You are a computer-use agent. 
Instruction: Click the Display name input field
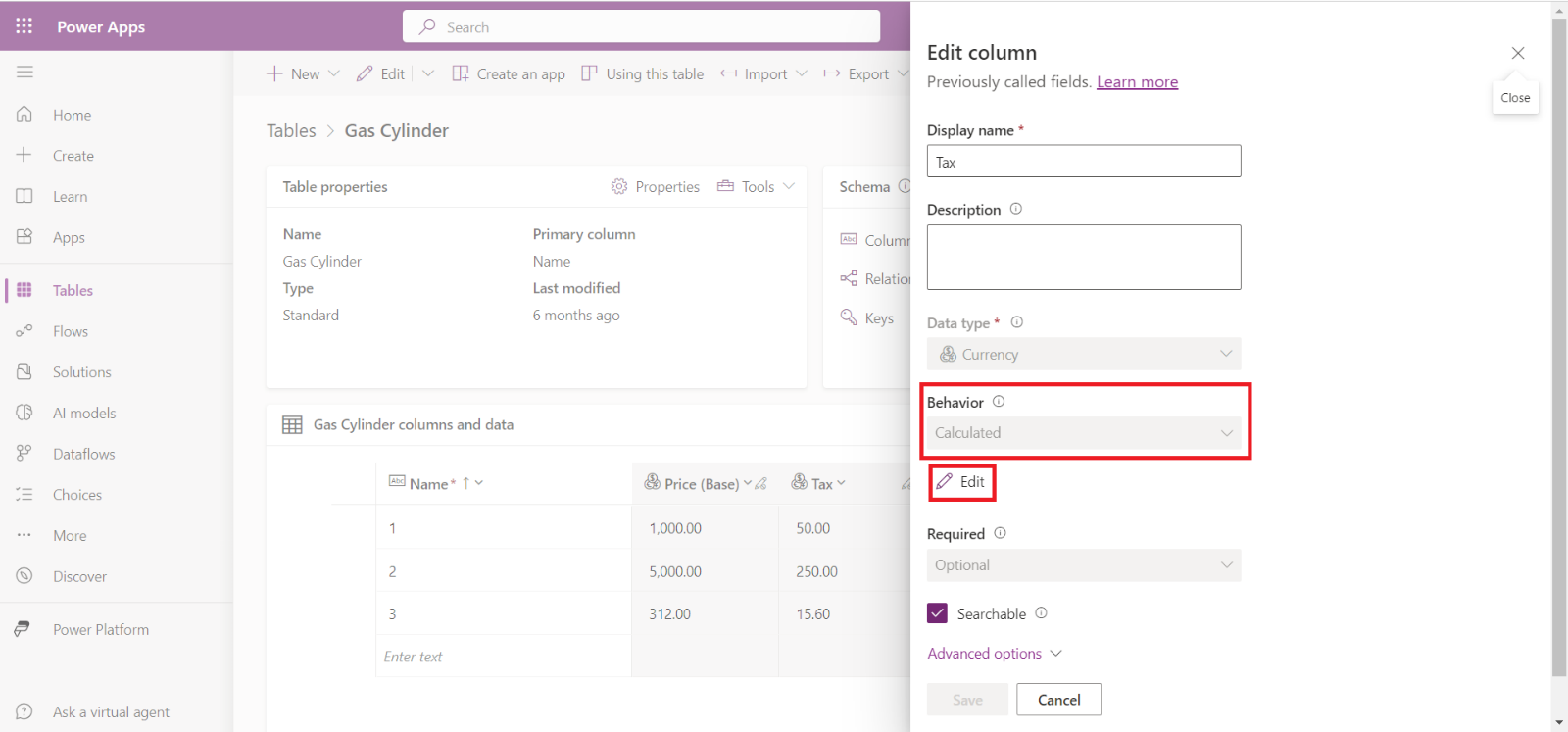(x=1083, y=162)
